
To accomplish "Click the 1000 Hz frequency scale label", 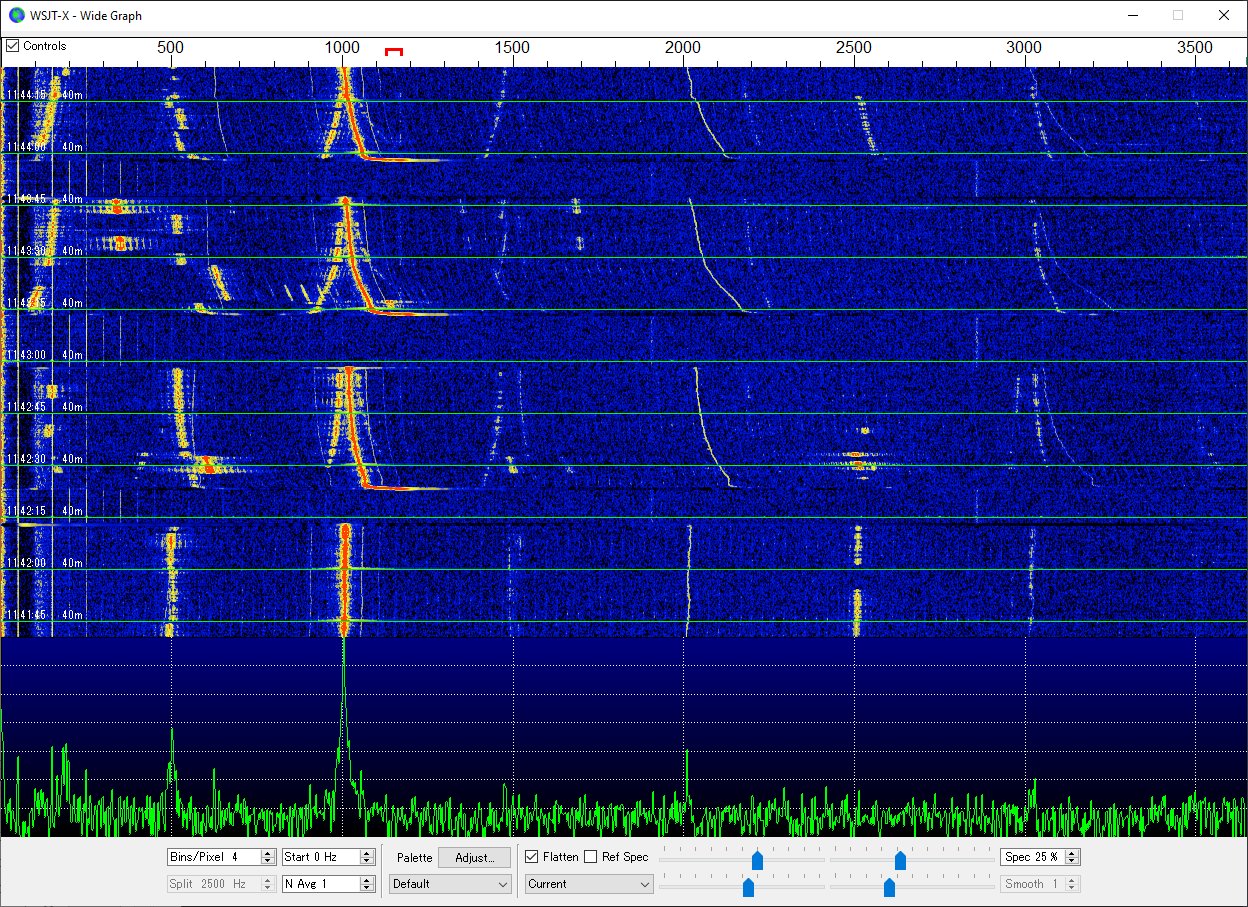I will tap(342, 47).
